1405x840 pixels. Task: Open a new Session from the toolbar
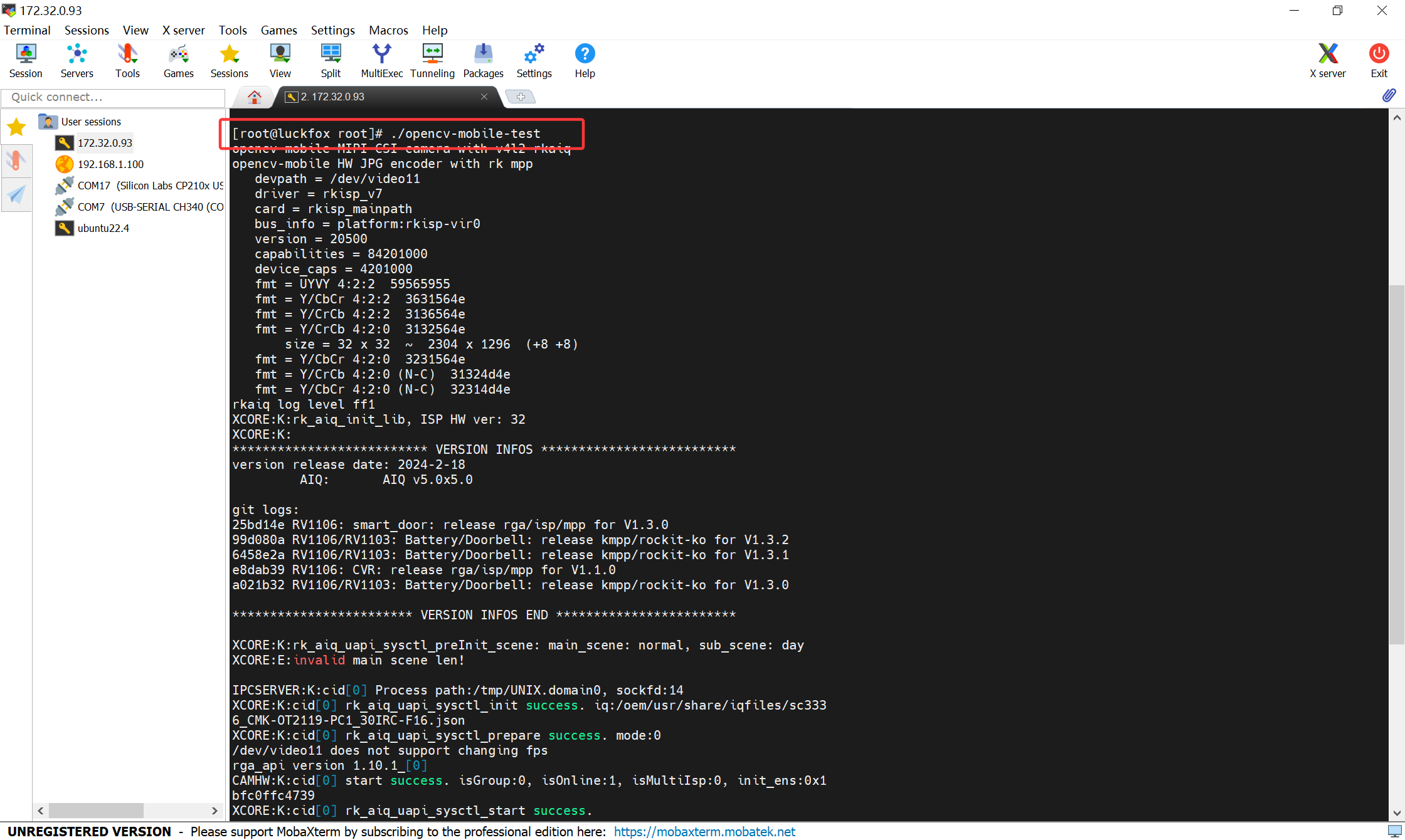pyautogui.click(x=25, y=60)
